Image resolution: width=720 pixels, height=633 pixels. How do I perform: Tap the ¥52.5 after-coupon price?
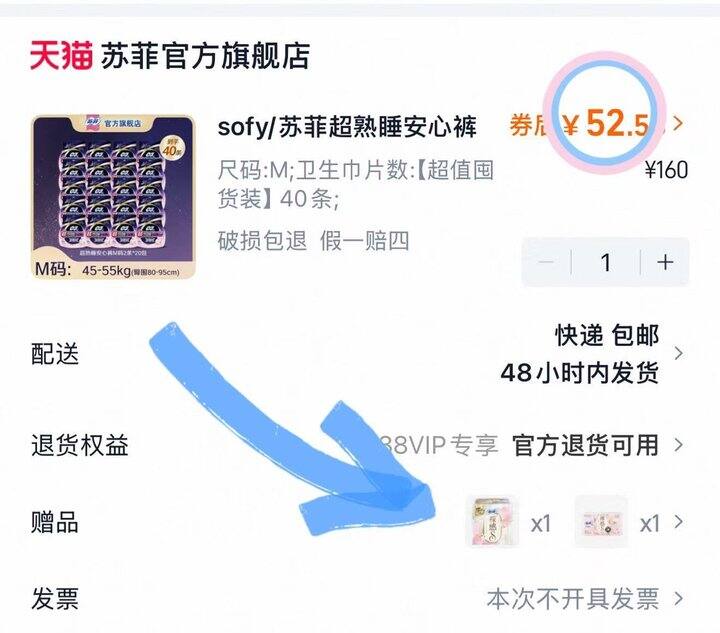tap(607, 123)
